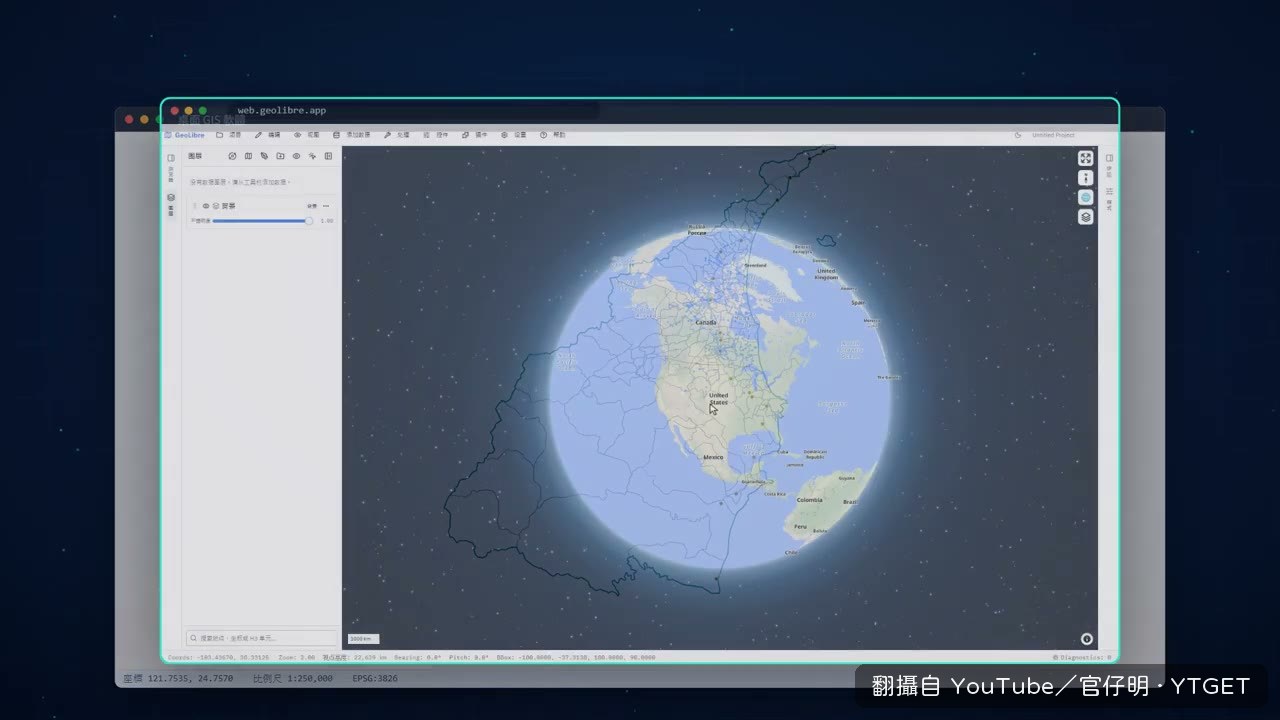Click the map book icon in the layers toolbar
The width and height of the screenshot is (1280, 720).
pos(248,156)
